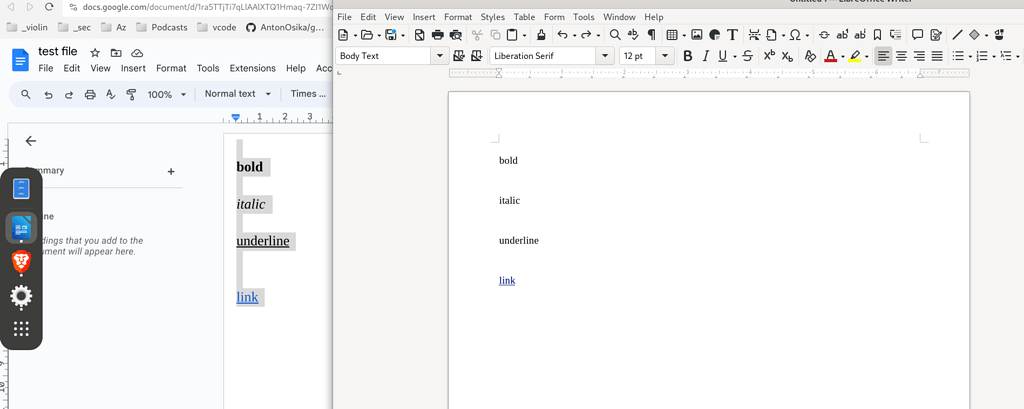Redo action in LibreOffice Writer
Screen dimensions: 1024x409
(x=586, y=35)
